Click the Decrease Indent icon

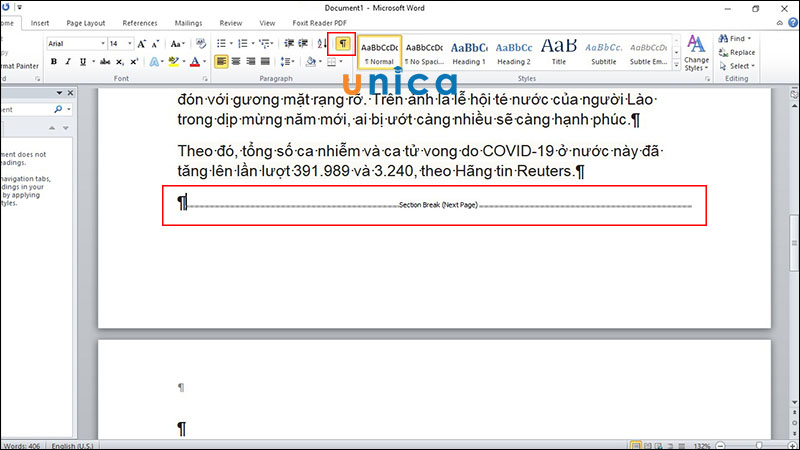point(289,44)
